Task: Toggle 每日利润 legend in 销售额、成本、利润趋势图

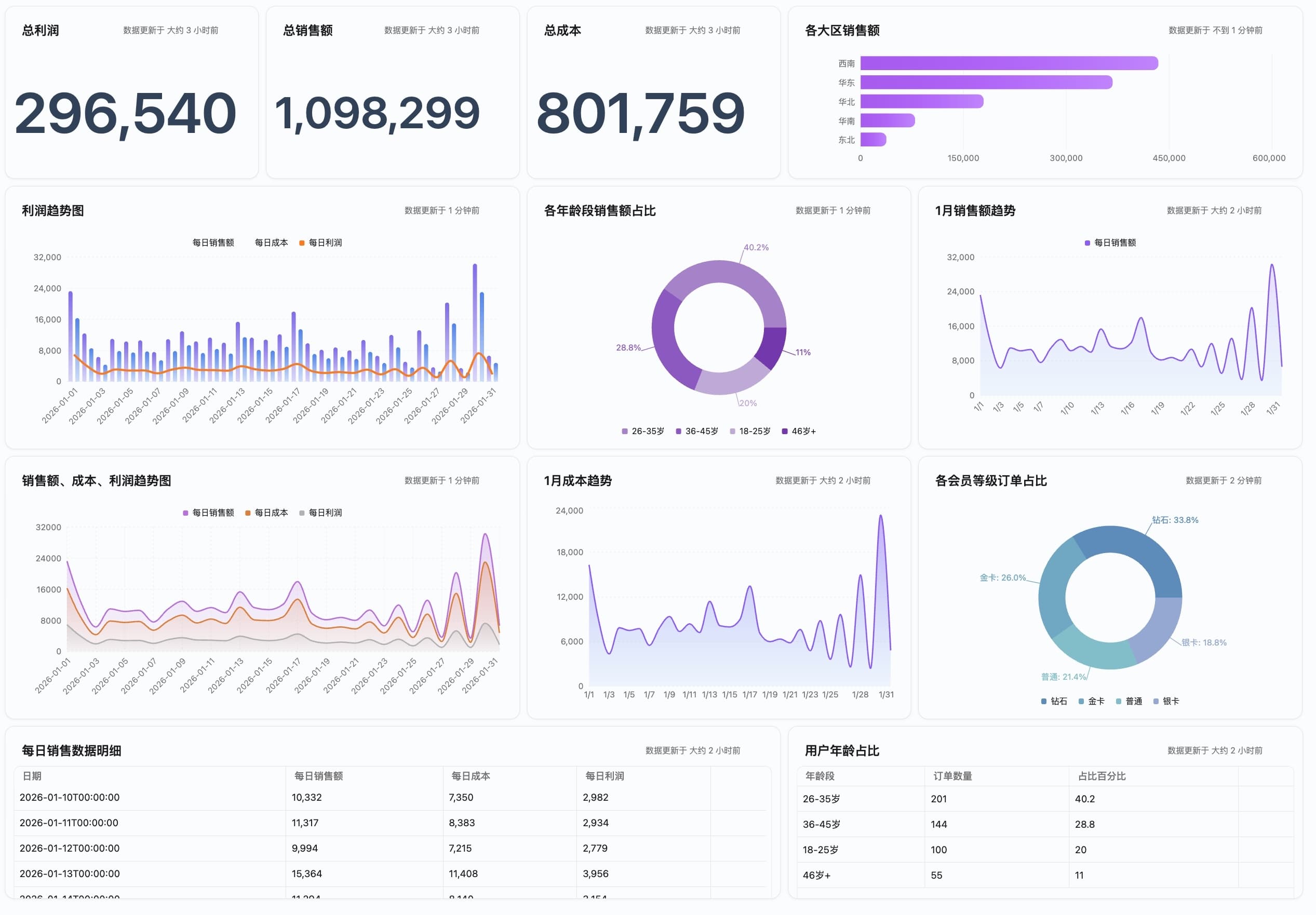Action: point(320,512)
